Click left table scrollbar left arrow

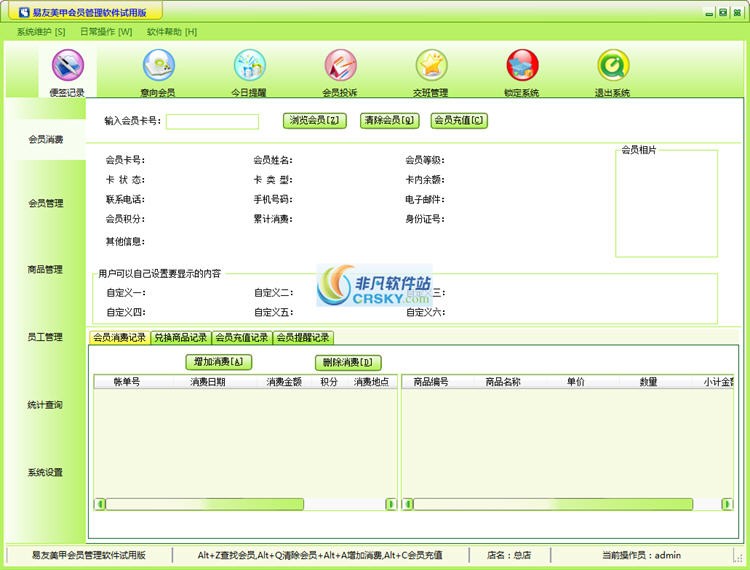point(100,504)
